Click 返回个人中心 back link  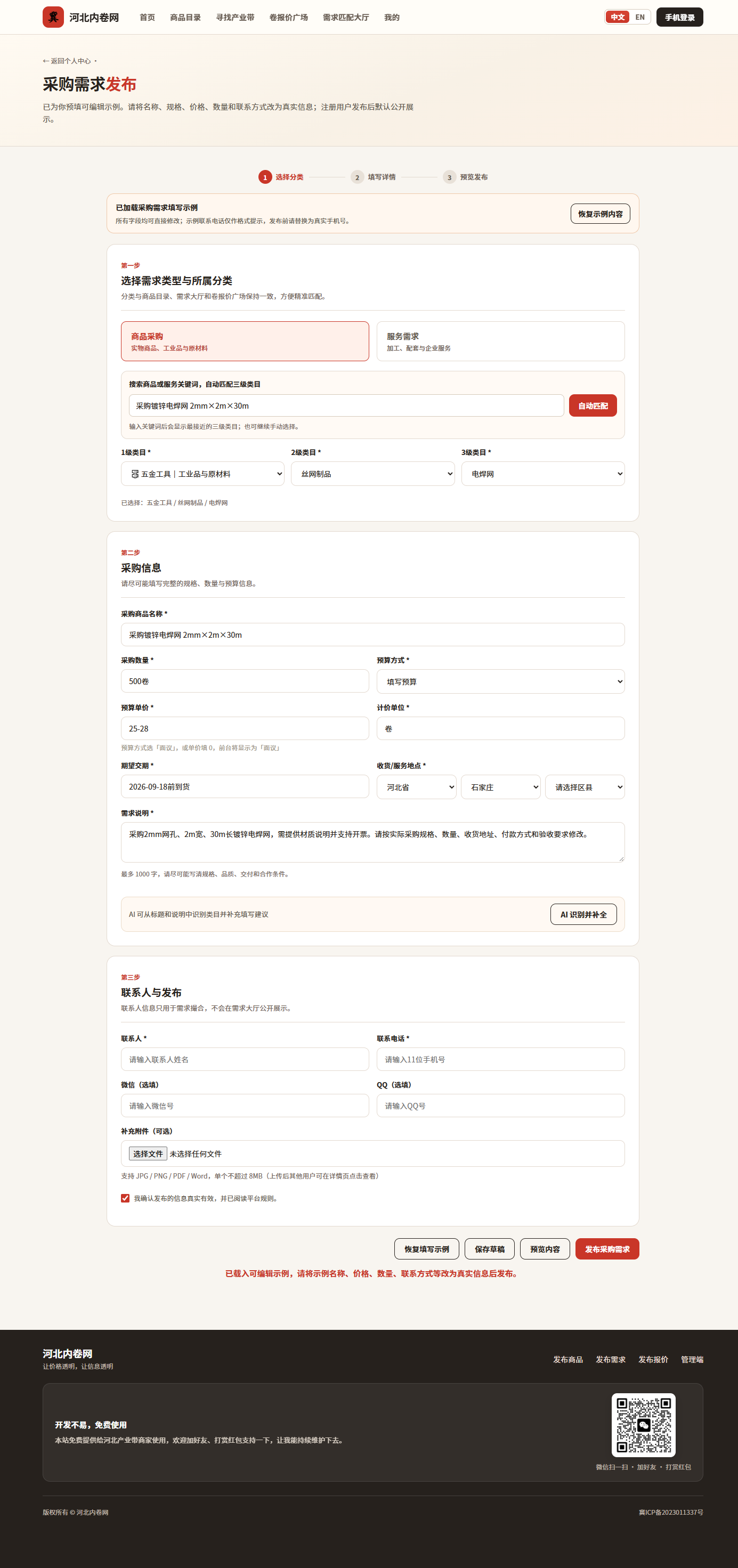click(x=67, y=61)
